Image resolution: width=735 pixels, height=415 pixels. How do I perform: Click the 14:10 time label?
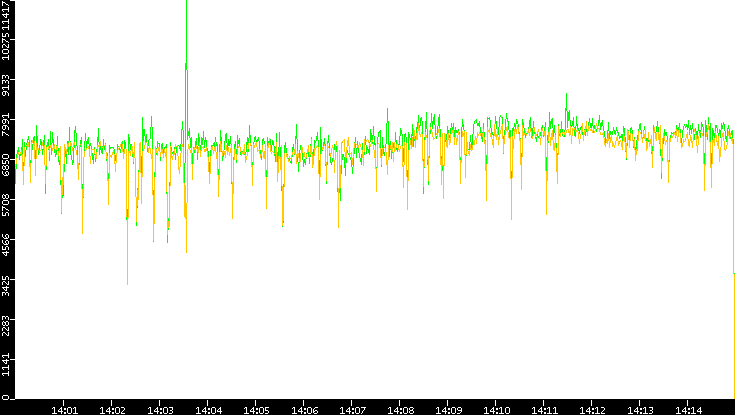(497, 410)
